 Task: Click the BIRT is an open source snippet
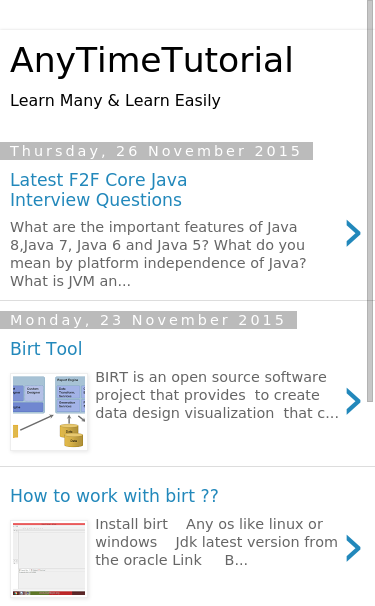point(217,395)
